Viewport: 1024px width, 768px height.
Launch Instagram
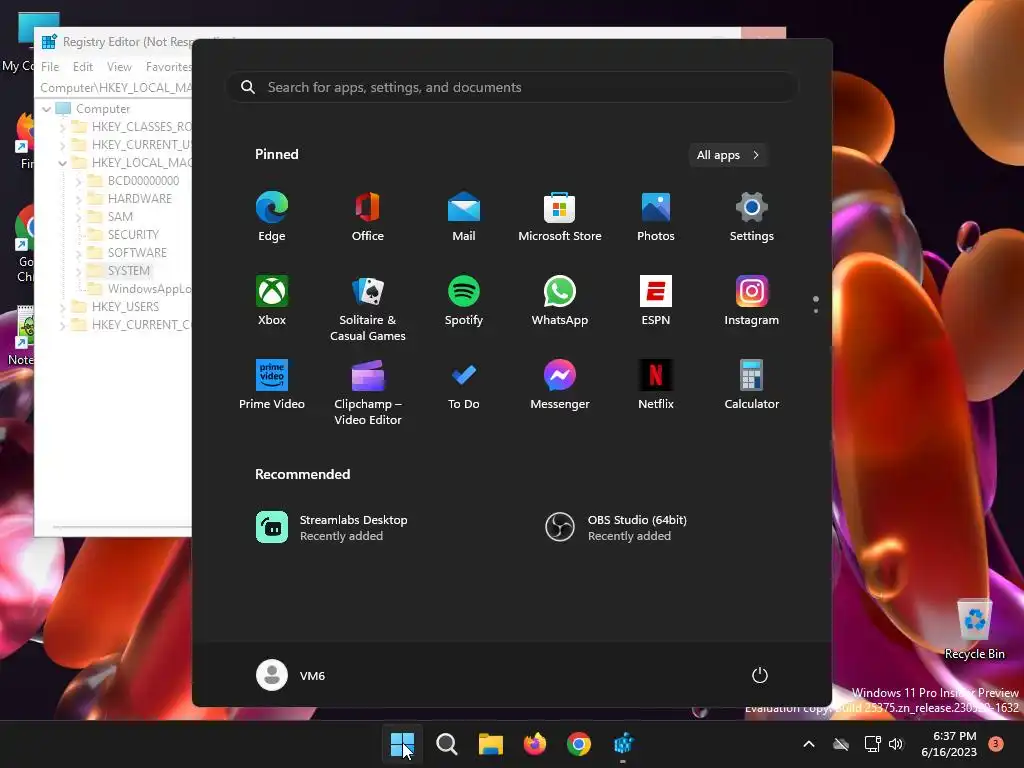tap(752, 300)
